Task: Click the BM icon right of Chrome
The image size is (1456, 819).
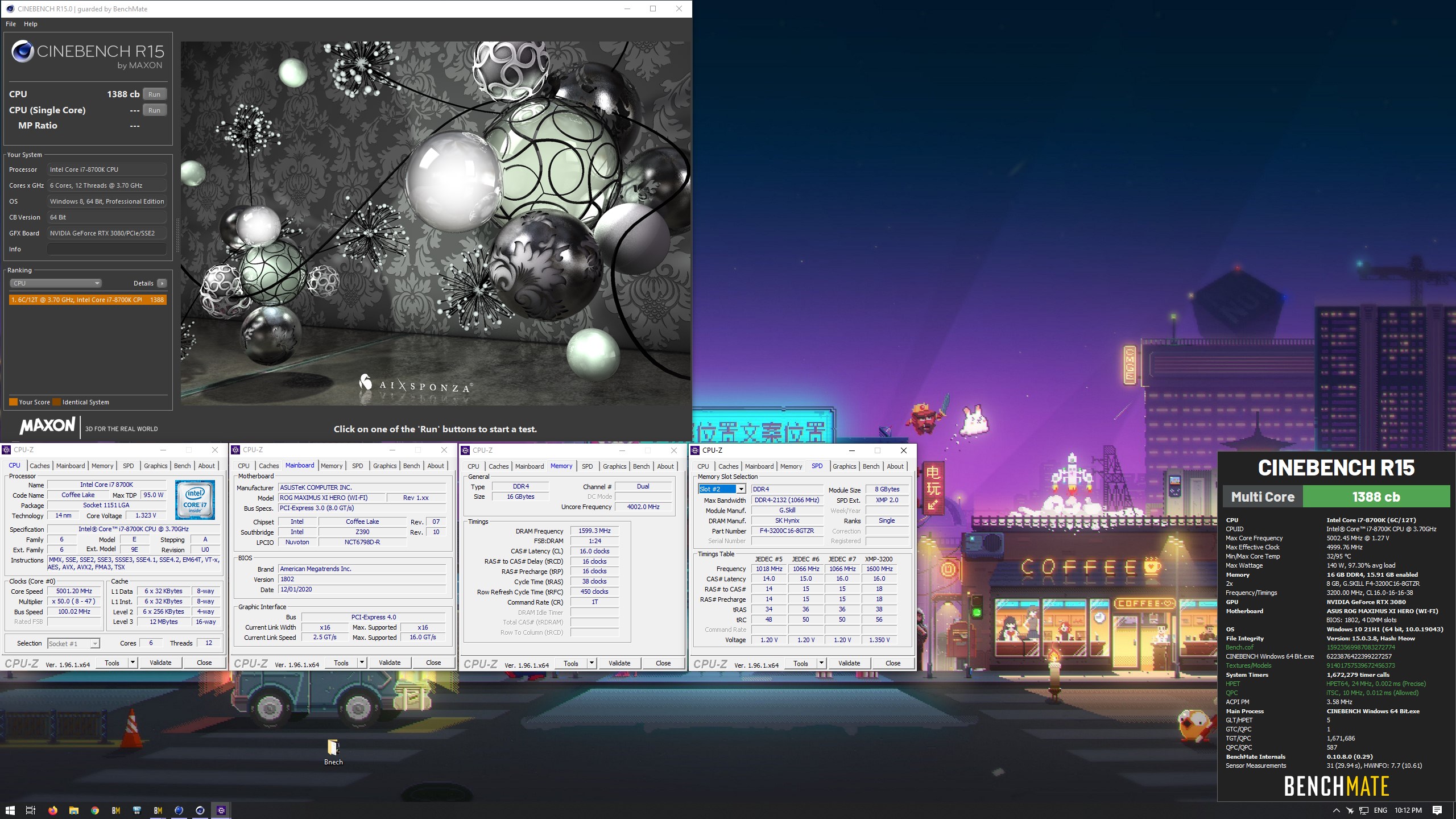Action: [115, 810]
